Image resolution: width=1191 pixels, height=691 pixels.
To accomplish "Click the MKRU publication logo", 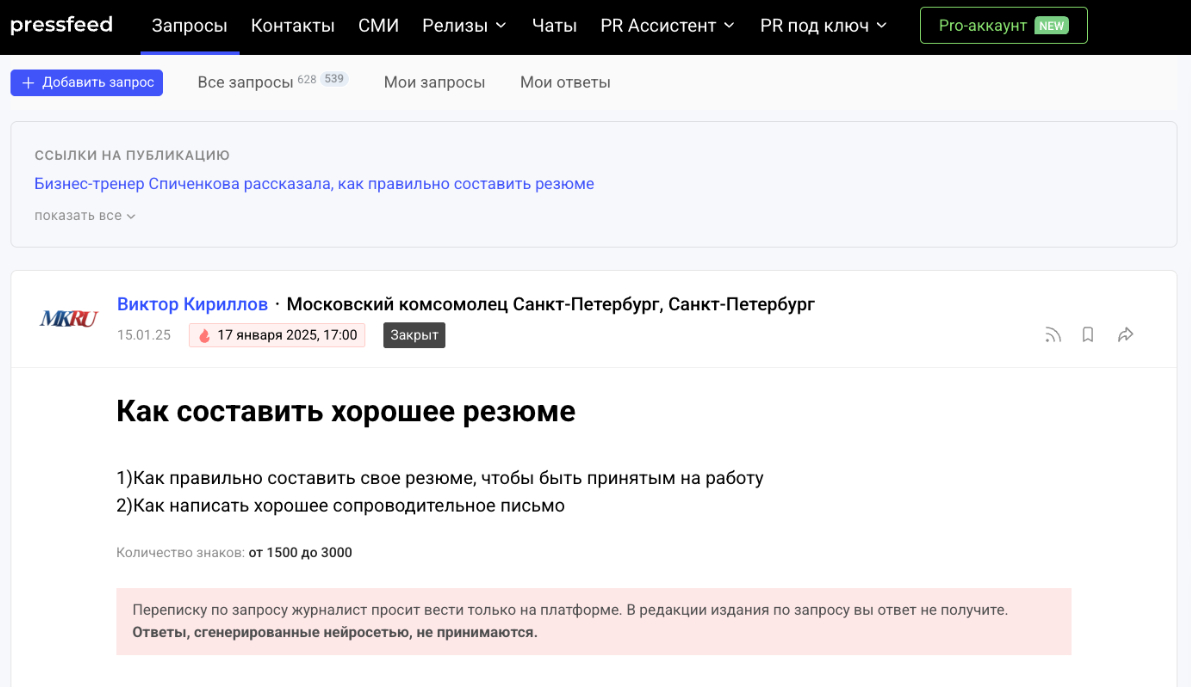I will pyautogui.click(x=69, y=319).
